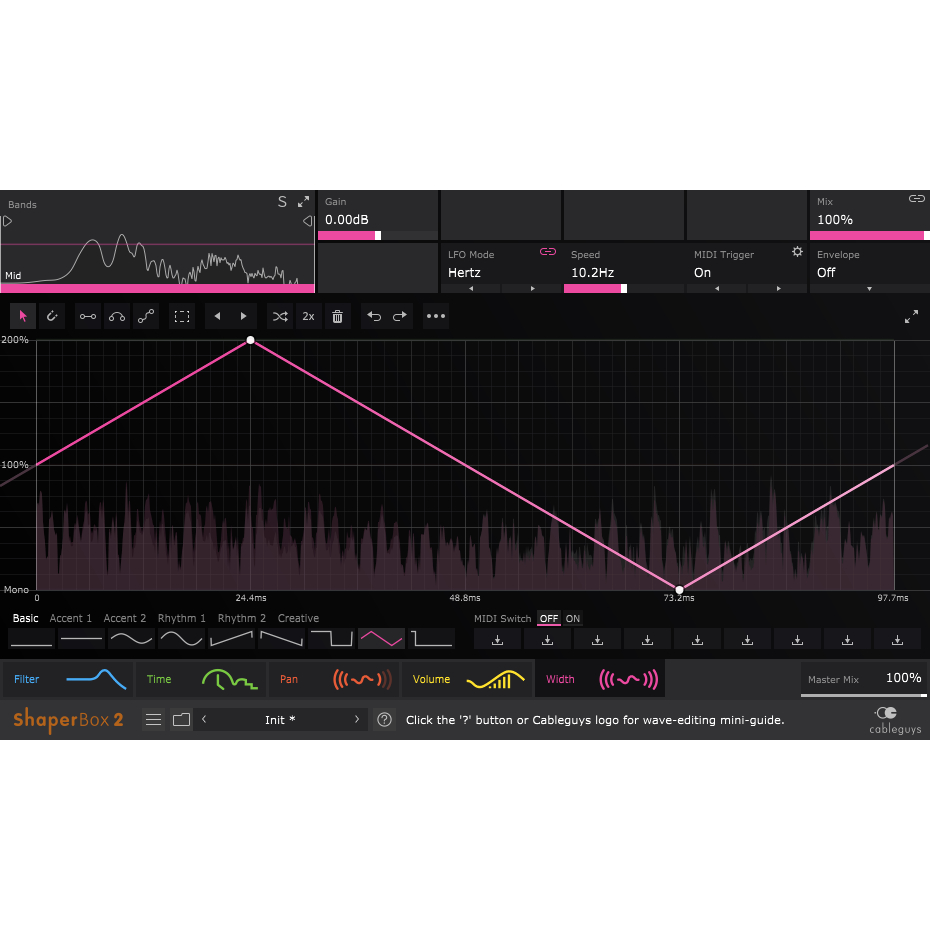Click the '?' help button
The width and height of the screenshot is (930, 930).
(x=384, y=719)
